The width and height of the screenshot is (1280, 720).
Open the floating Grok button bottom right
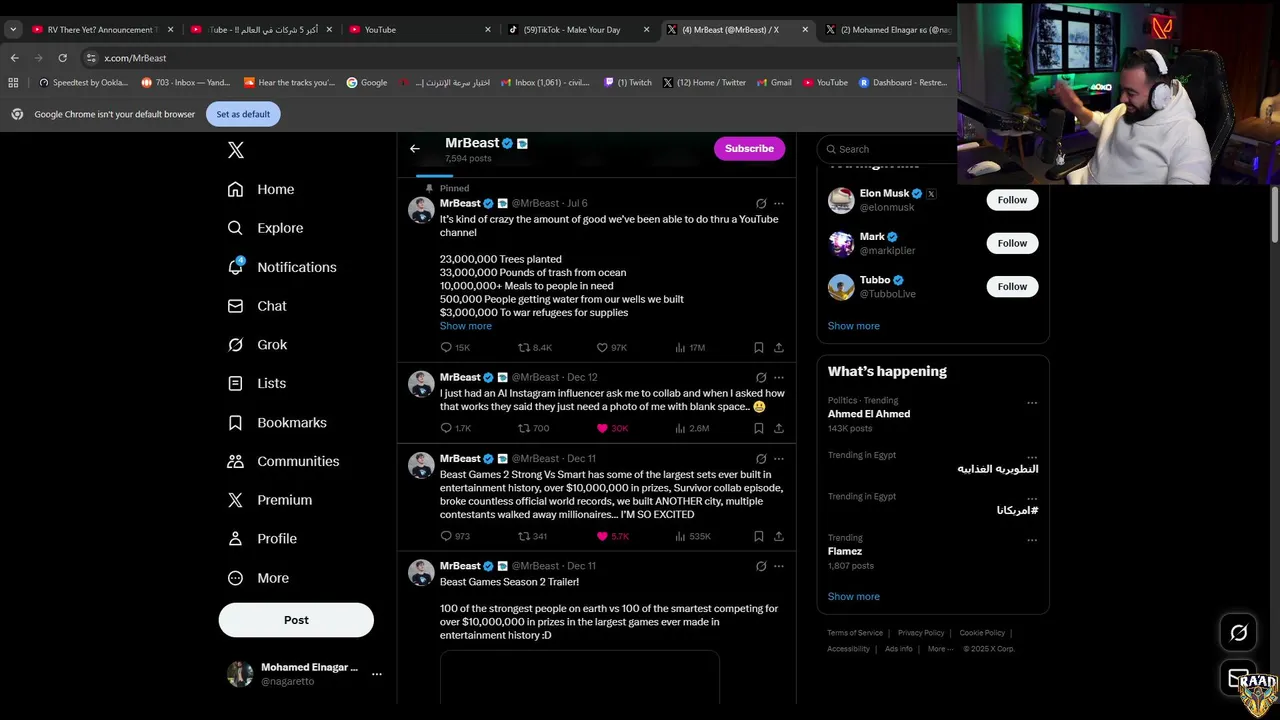1238,632
